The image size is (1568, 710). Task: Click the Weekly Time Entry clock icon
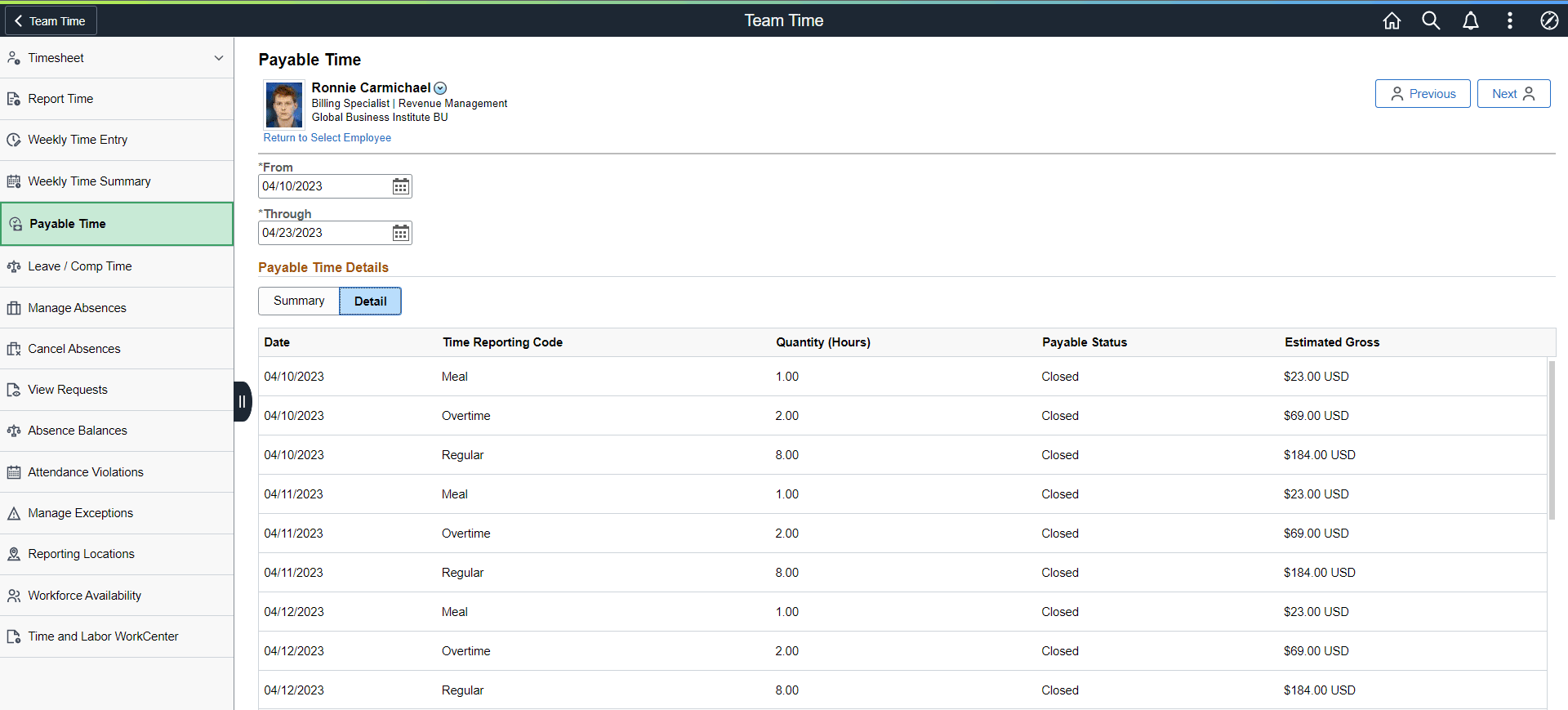(x=14, y=140)
